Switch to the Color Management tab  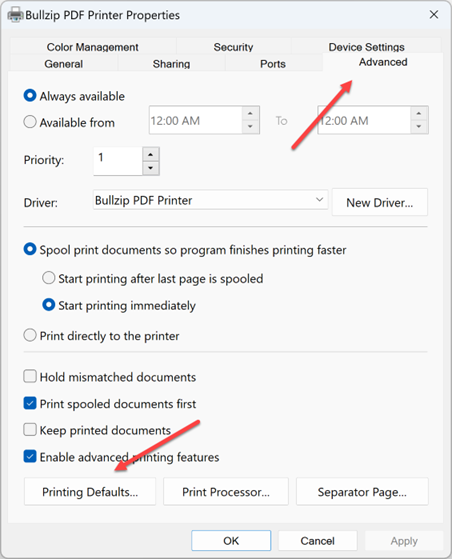coord(93,47)
